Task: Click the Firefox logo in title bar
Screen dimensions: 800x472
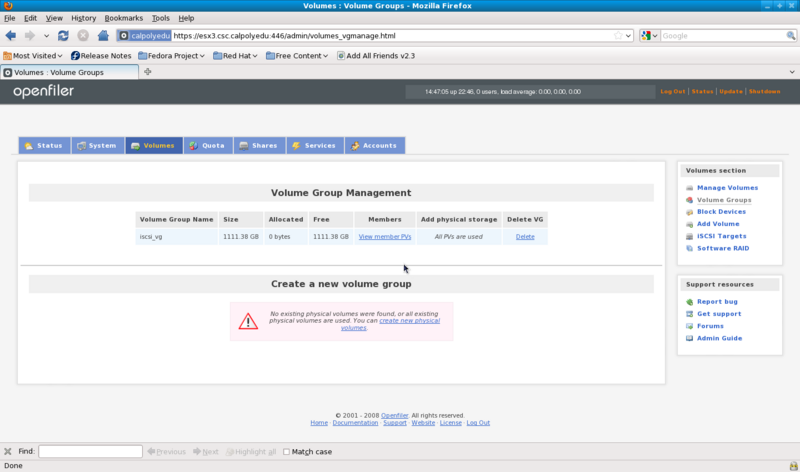Action: point(8,6)
